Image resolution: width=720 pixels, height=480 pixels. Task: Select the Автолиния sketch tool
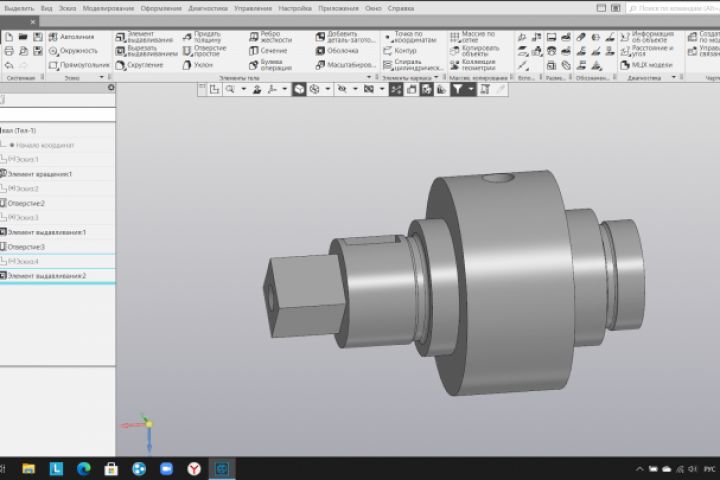click(71, 37)
